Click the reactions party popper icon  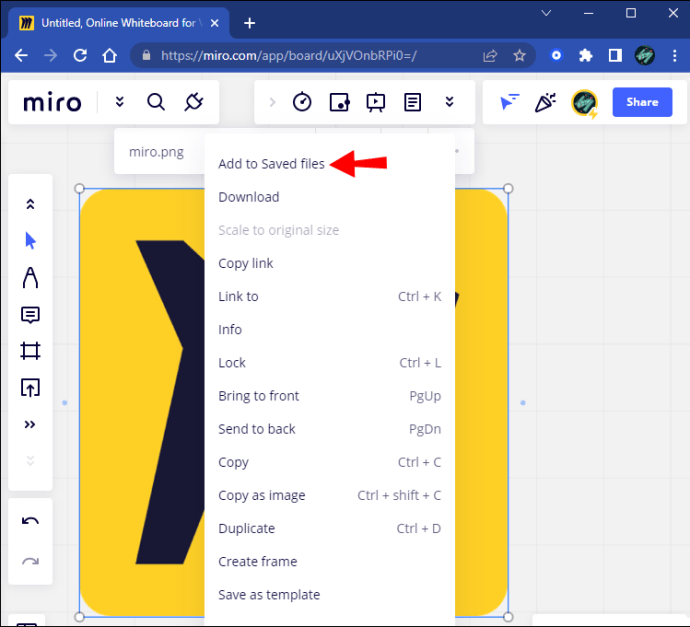pos(545,102)
